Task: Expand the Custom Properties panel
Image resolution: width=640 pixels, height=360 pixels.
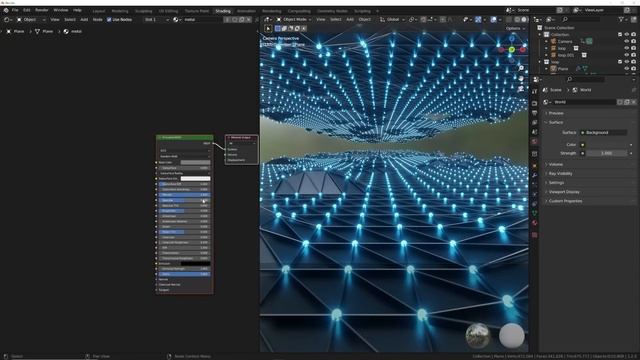Action: 565,201
